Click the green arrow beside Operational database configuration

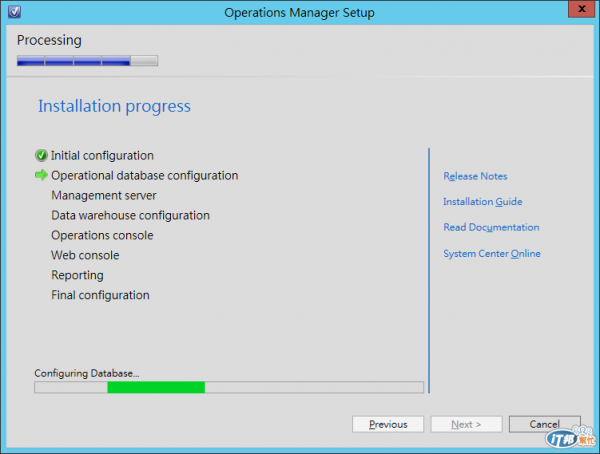click(41, 175)
